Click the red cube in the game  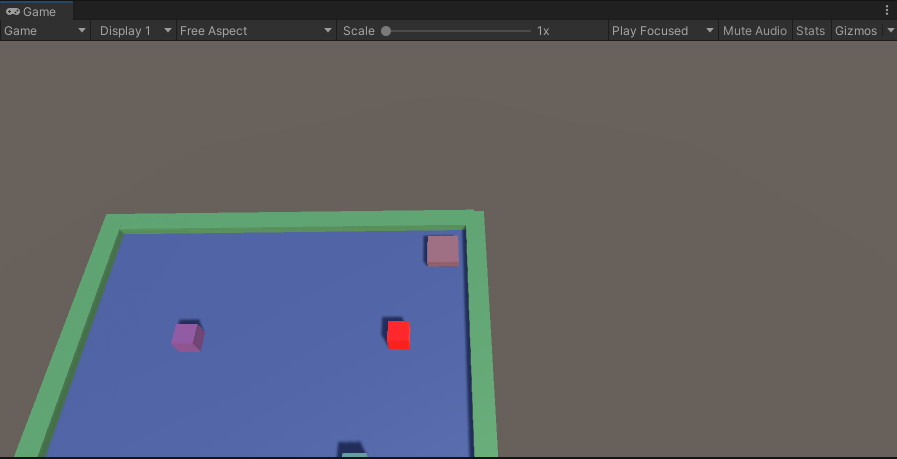pyautogui.click(x=399, y=335)
